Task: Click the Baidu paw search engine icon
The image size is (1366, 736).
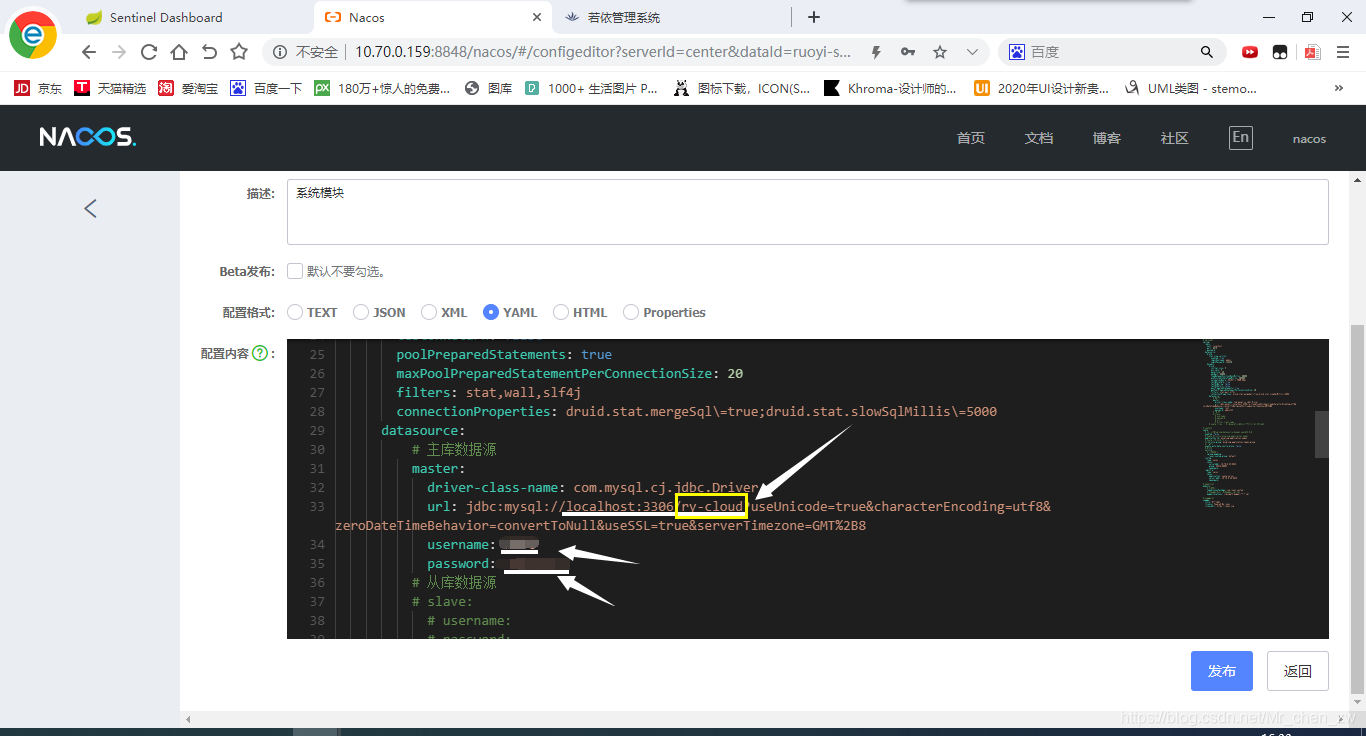Action: 1017,52
